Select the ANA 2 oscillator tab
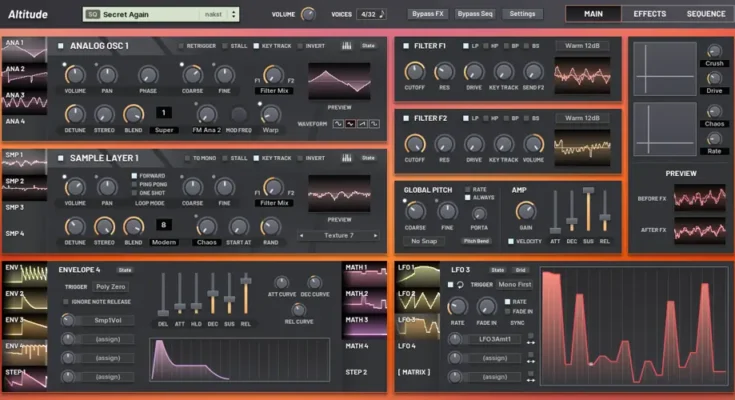The height and width of the screenshot is (400, 735). pos(24,75)
